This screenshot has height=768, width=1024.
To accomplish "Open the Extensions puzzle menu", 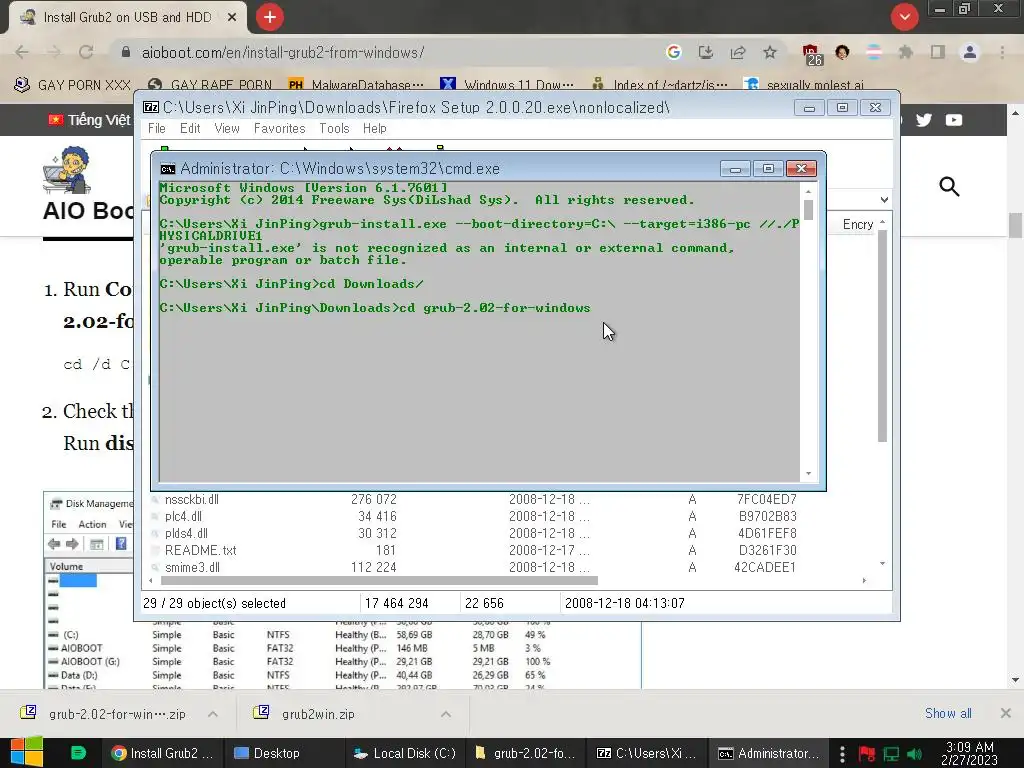I will click(905, 52).
